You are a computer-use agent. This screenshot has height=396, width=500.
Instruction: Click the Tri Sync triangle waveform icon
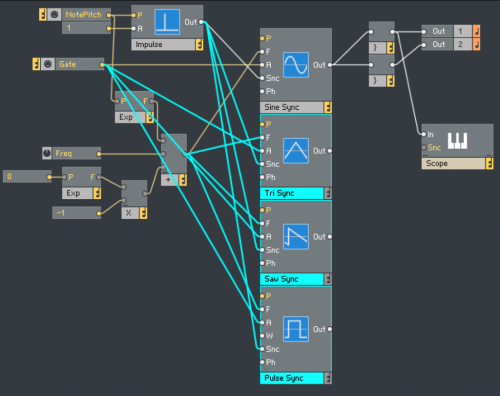(296, 151)
